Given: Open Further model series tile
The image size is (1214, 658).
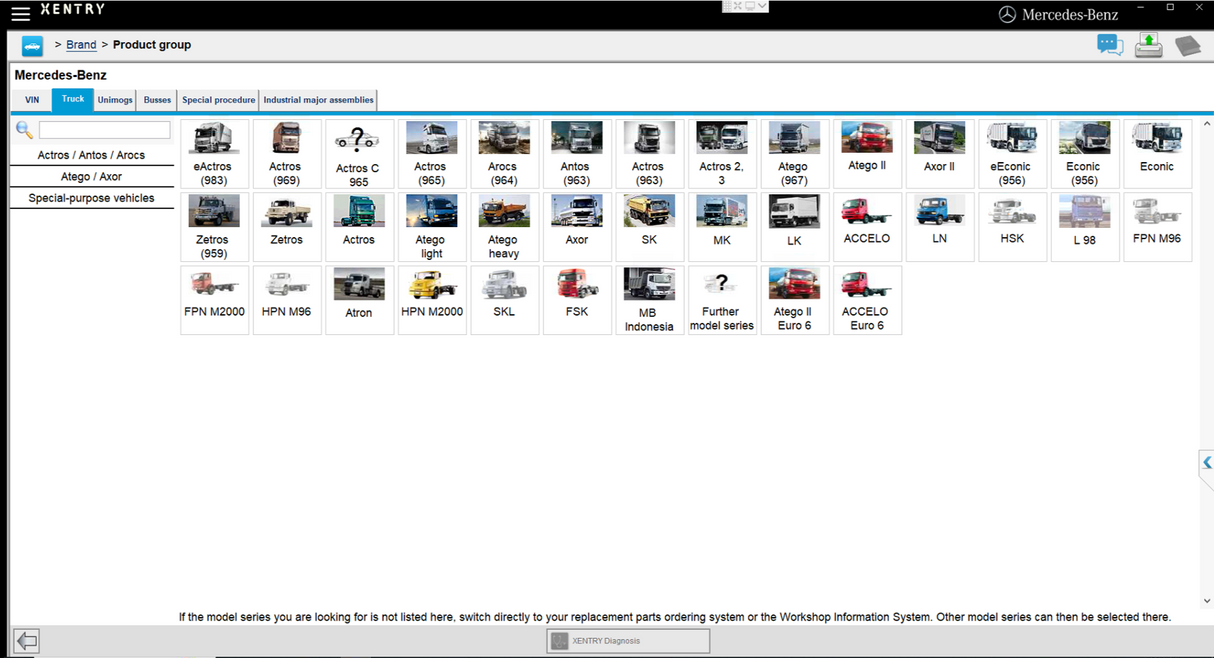Looking at the screenshot, I should point(720,300).
